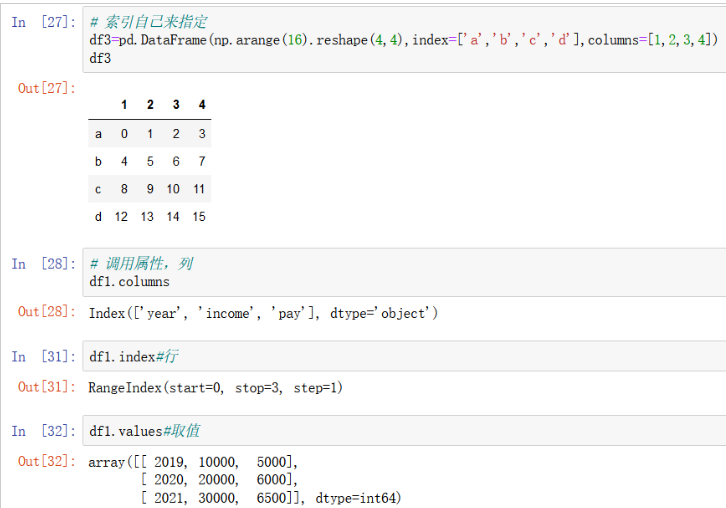Click the pd.DataFrame code line in cell 27
The height and width of the screenshot is (508, 726).
(x=403, y=40)
